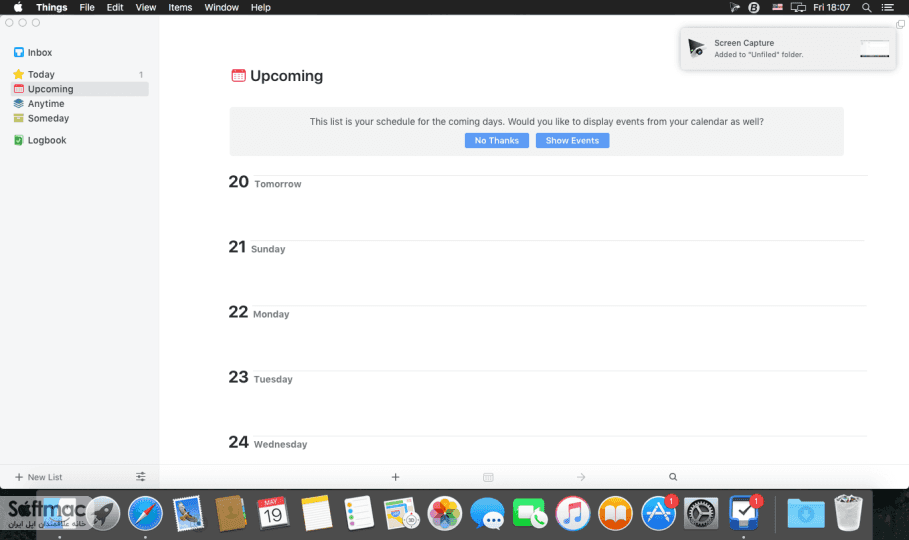Image resolution: width=909 pixels, height=540 pixels.
Task: Open Mail app in the Dock
Action: point(188,514)
